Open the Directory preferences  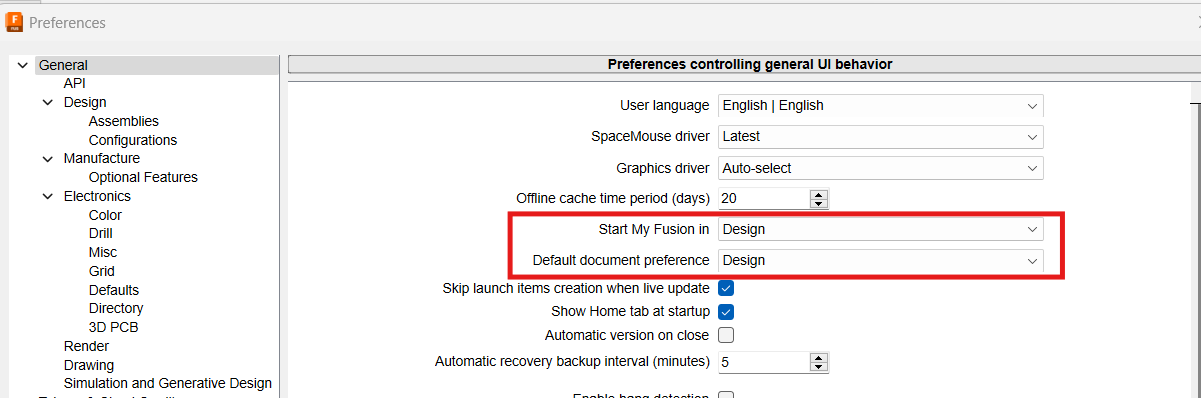pos(116,308)
